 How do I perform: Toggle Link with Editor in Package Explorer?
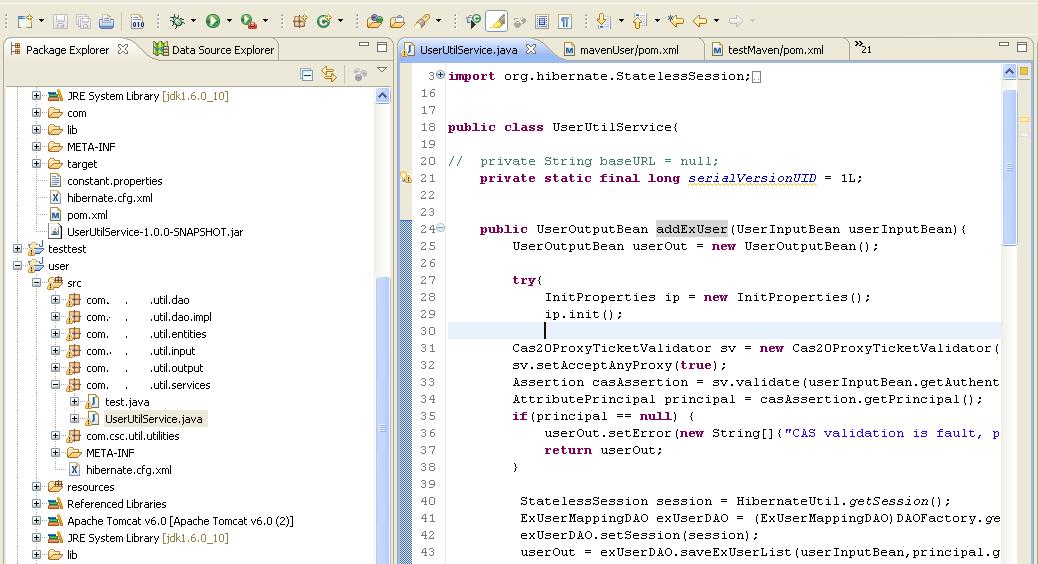point(329,74)
